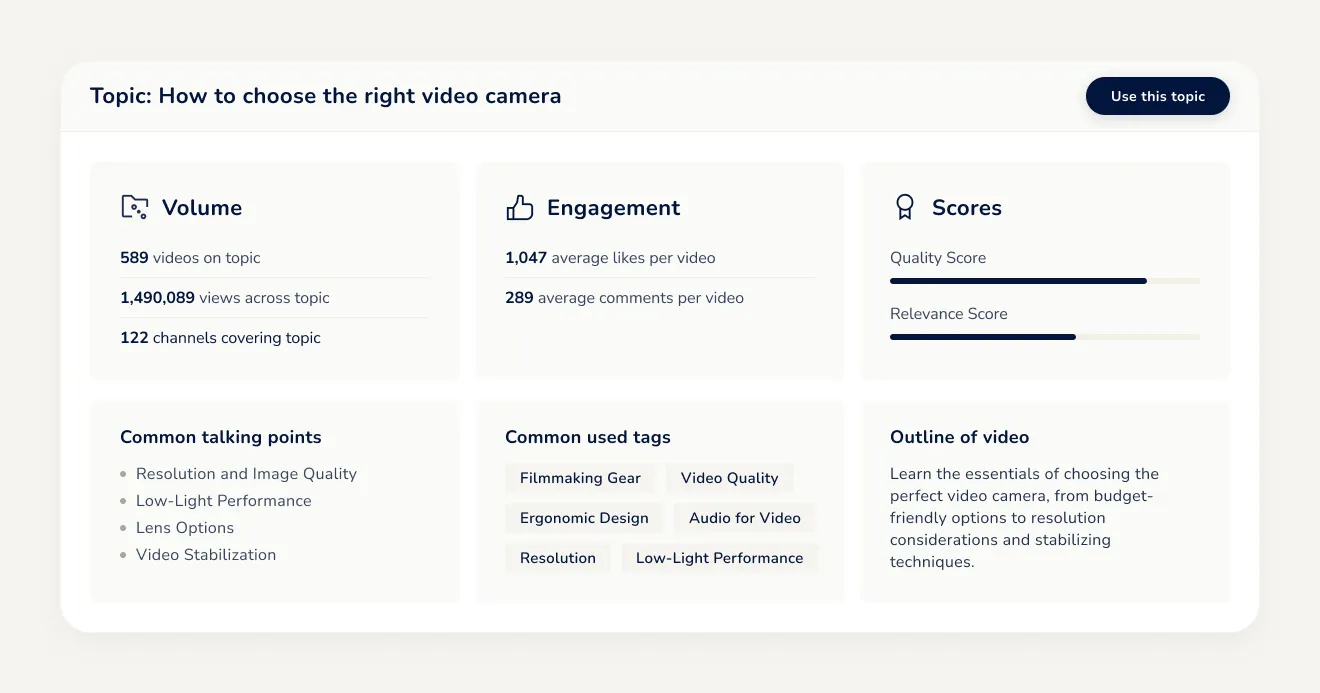Click the 122 channels covering topic stat

pyautogui.click(x=220, y=338)
